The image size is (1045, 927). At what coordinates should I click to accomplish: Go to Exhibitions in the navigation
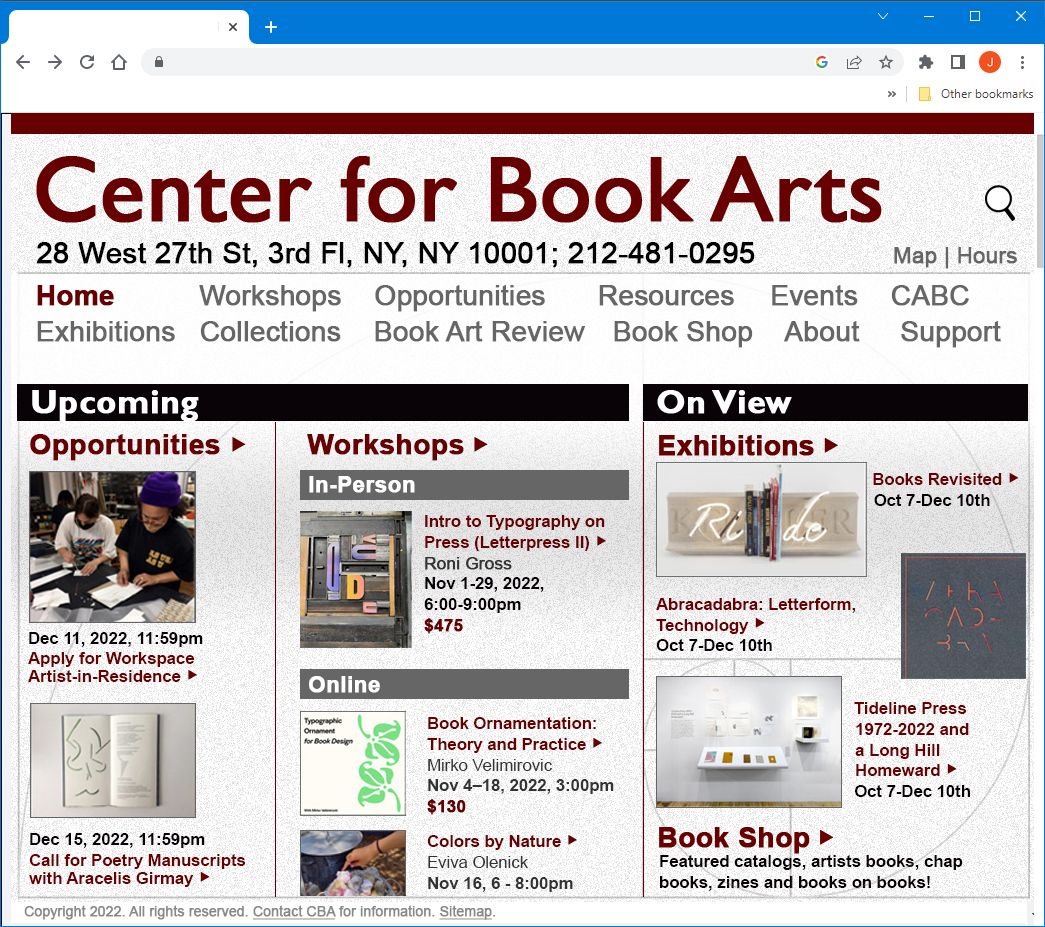pyautogui.click(x=105, y=332)
